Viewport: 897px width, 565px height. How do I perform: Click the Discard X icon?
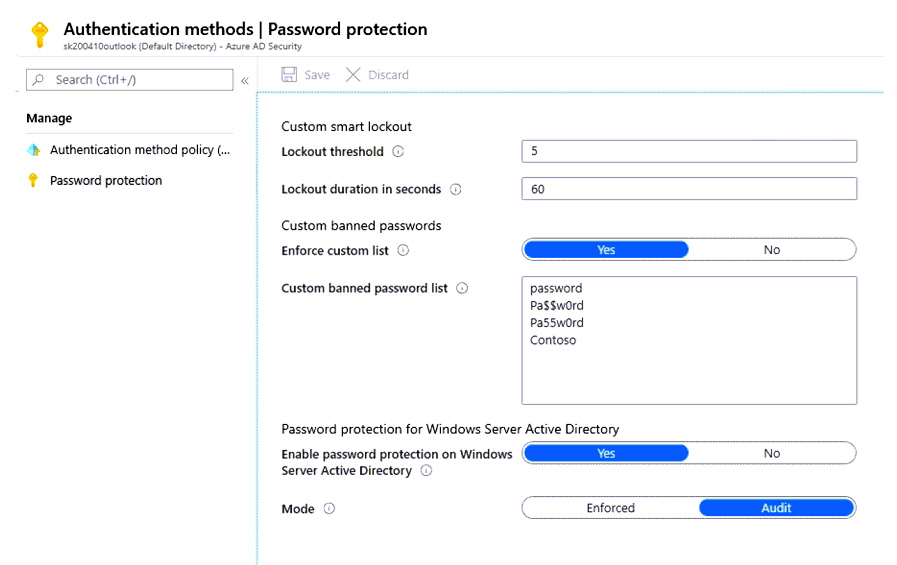tap(352, 75)
